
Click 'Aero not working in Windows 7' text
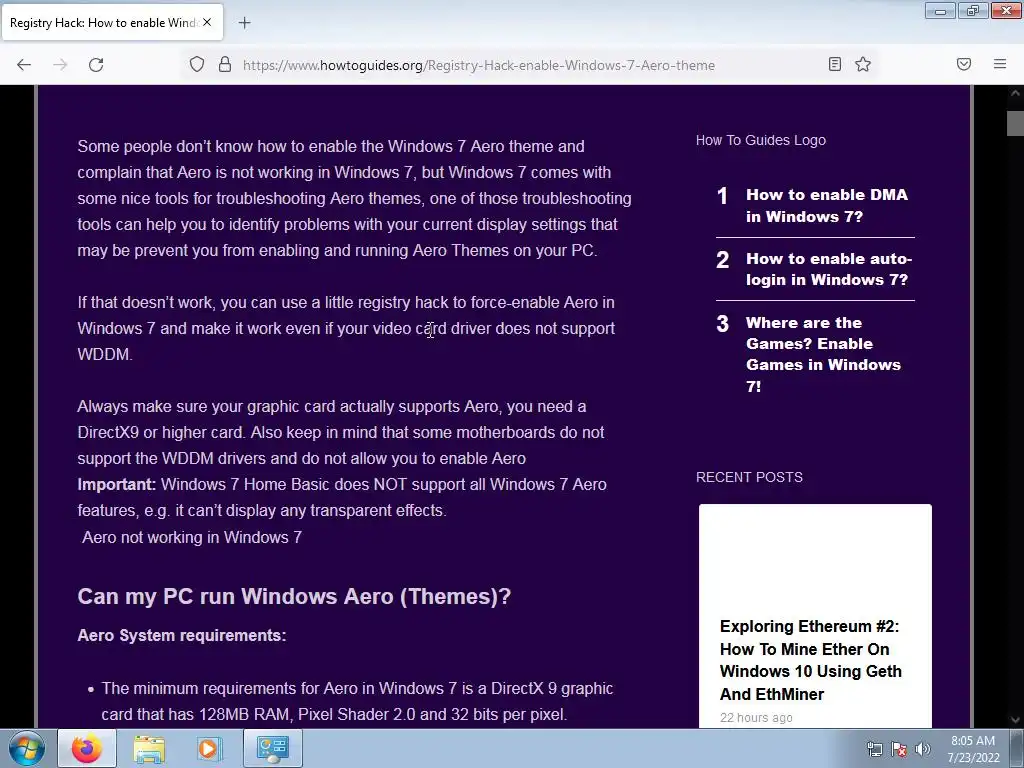click(192, 537)
